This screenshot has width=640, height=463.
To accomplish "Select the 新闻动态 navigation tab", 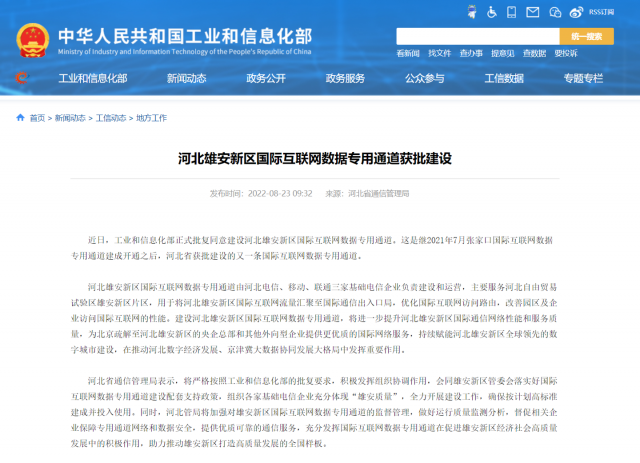I will coord(186,77).
